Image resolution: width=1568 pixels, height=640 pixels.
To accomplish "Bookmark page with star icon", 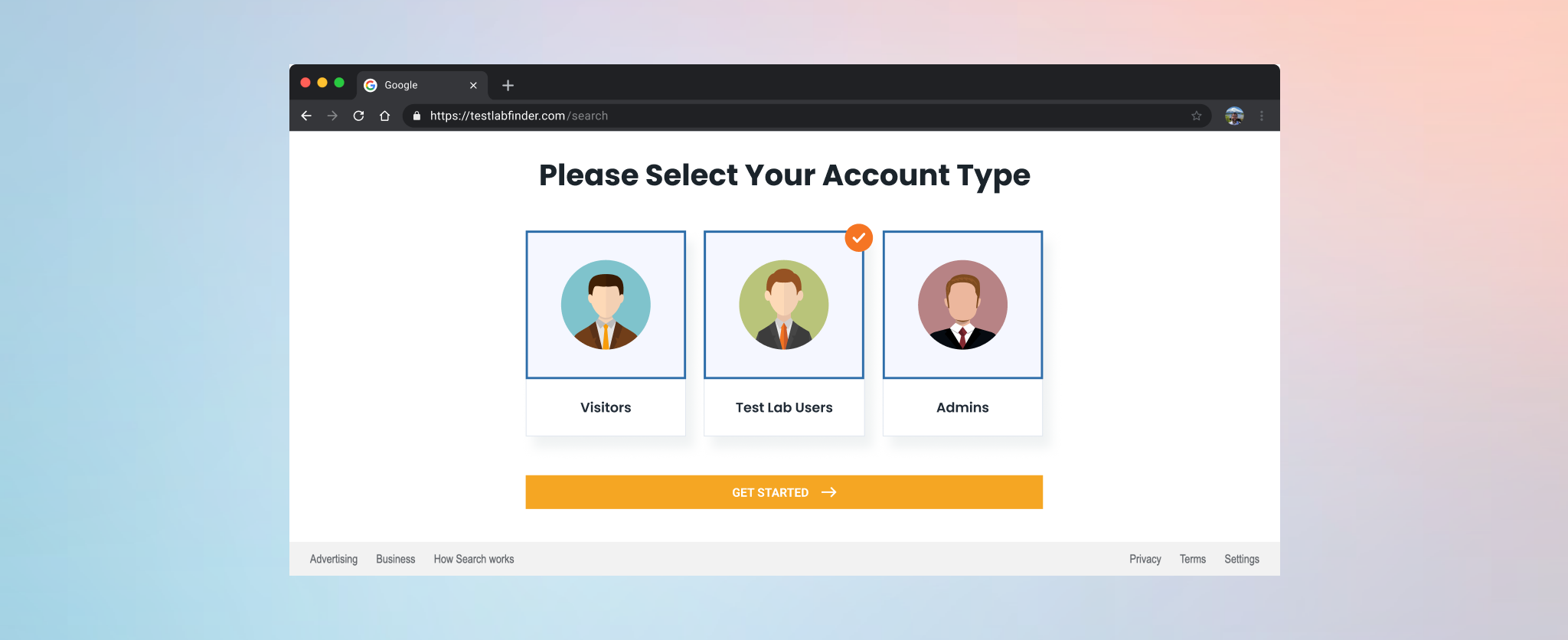I will point(1196,116).
